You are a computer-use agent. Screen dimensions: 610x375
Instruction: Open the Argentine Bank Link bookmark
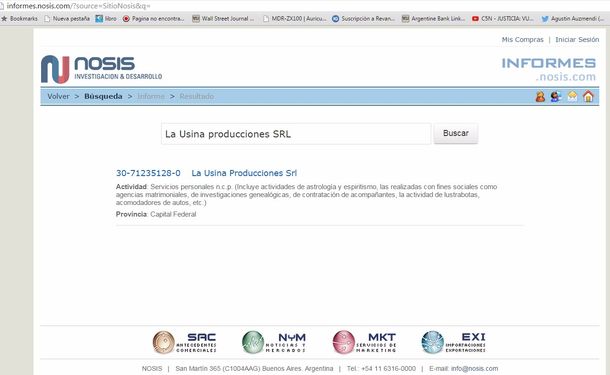(433, 18)
